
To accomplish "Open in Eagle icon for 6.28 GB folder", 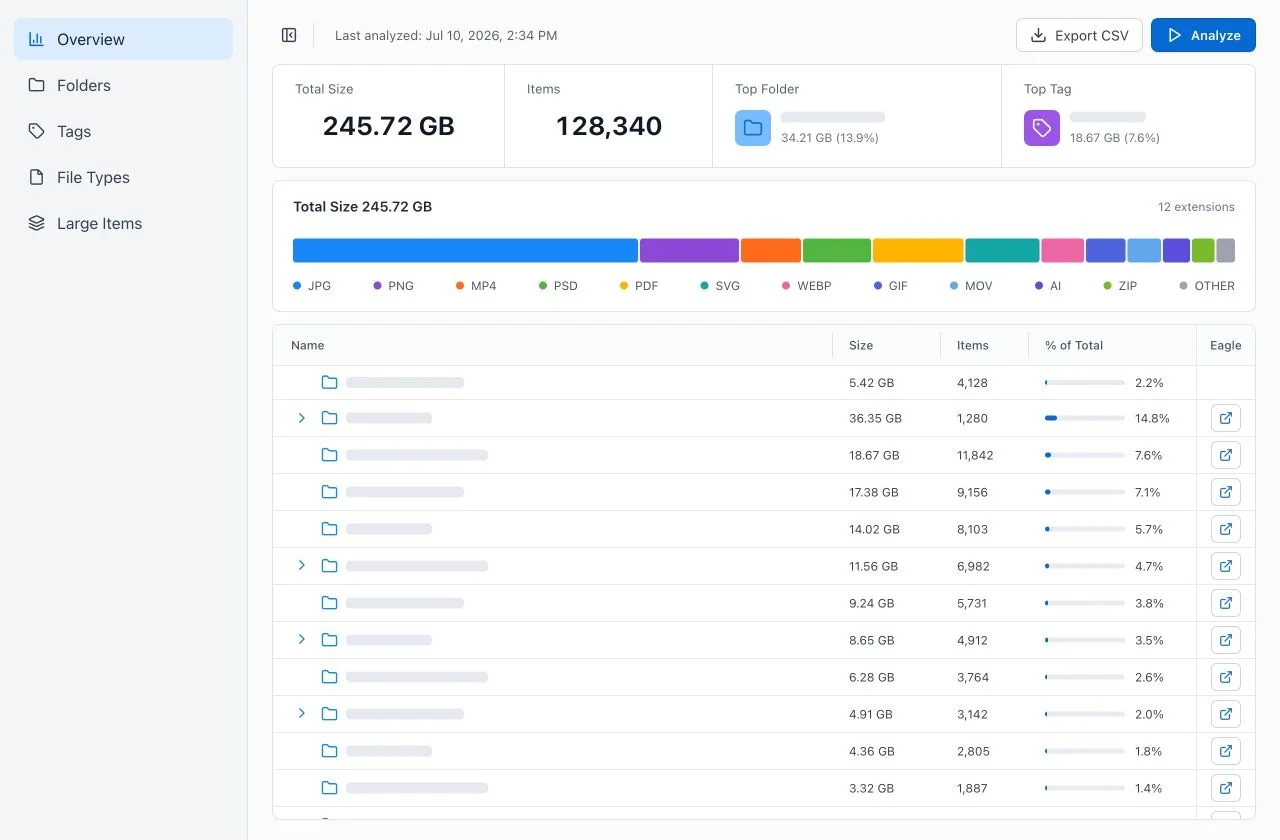I will (1226, 677).
